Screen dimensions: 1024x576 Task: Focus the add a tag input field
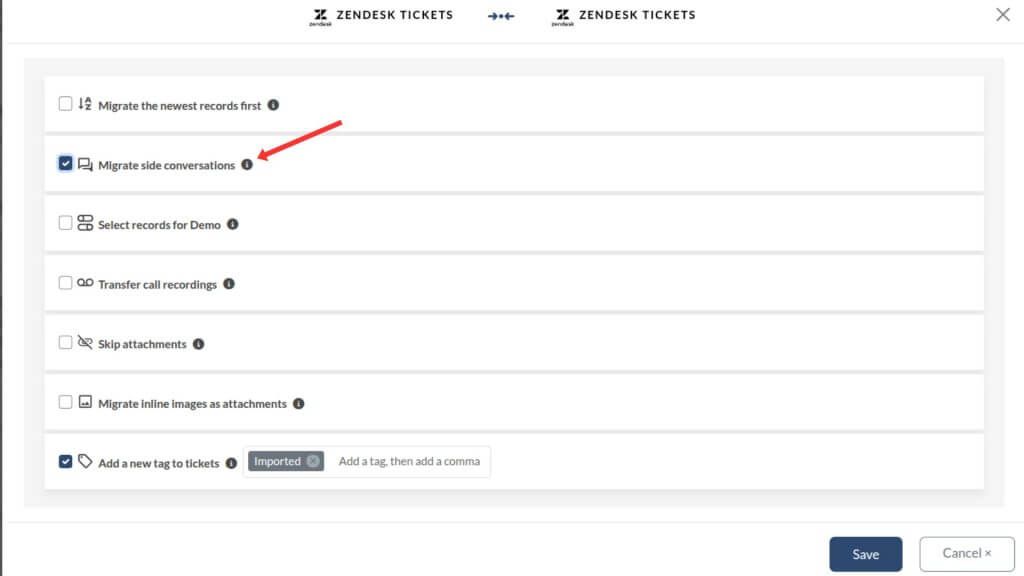pyautogui.click(x=409, y=461)
